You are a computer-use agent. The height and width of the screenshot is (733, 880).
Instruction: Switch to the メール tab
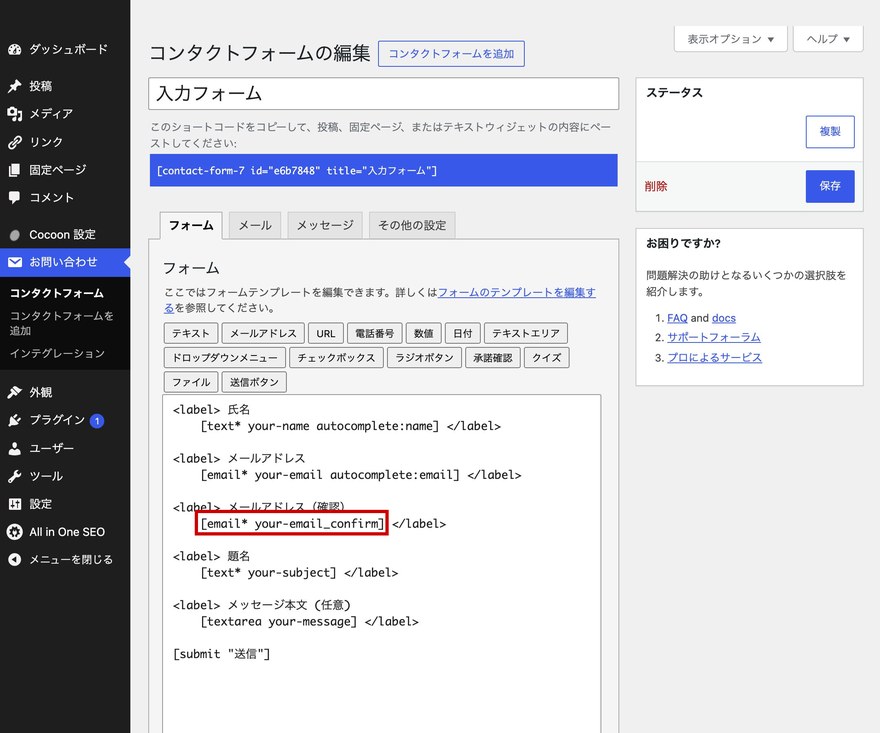coord(255,226)
